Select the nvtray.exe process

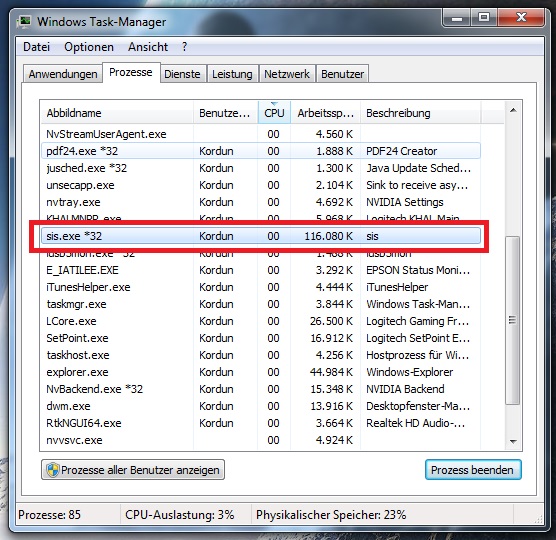tap(261, 202)
